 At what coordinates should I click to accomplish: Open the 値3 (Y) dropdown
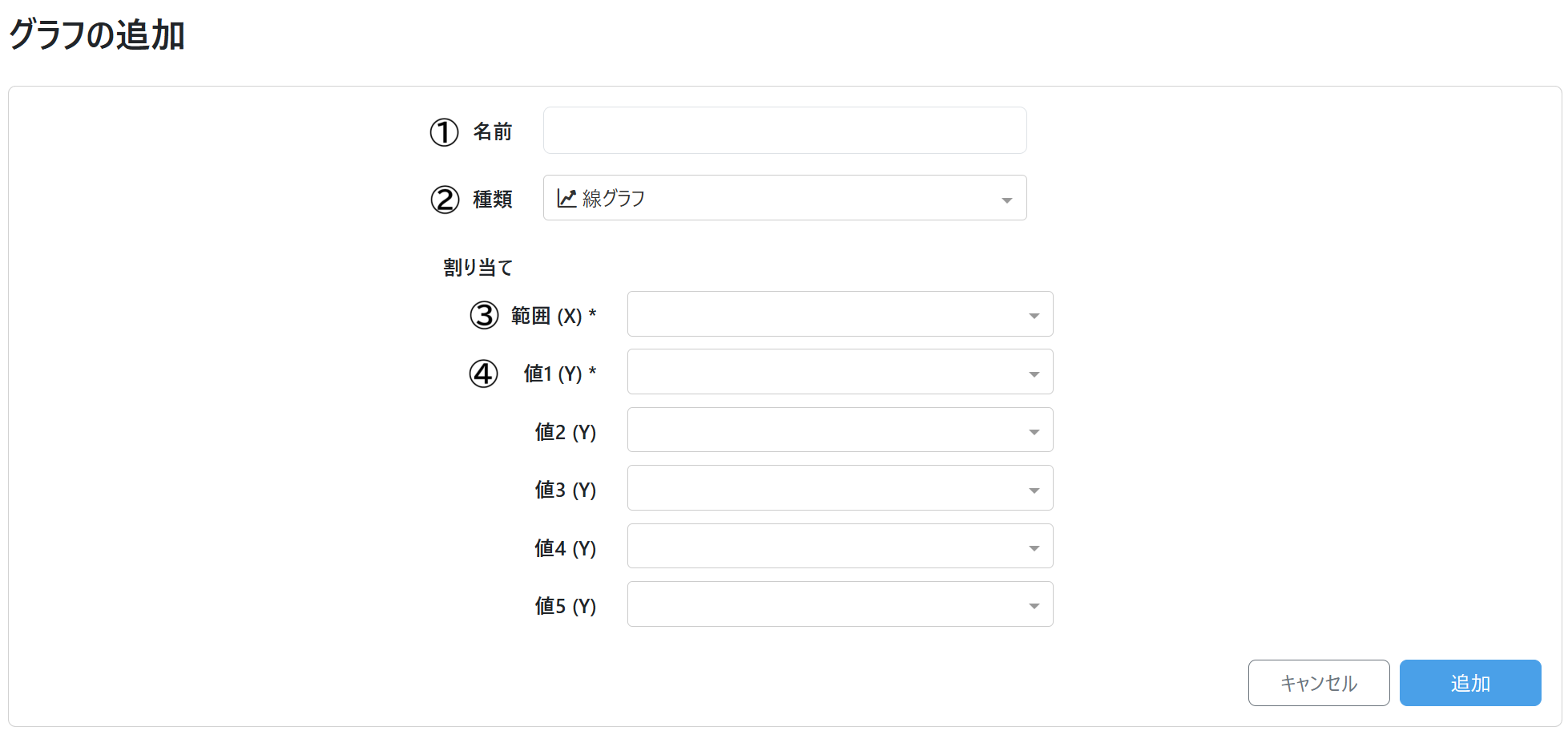click(x=839, y=488)
